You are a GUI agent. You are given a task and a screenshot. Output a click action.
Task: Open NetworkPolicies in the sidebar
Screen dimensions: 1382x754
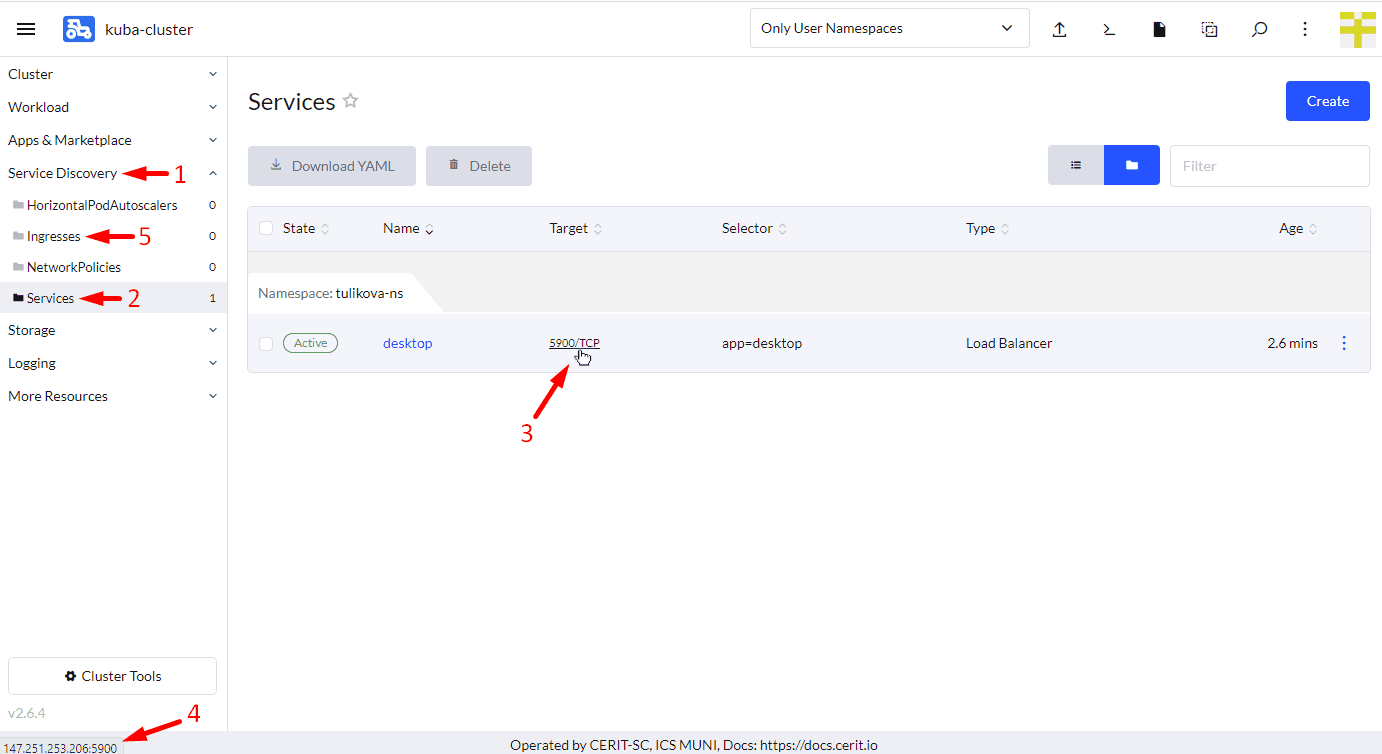pyautogui.click(x=73, y=267)
